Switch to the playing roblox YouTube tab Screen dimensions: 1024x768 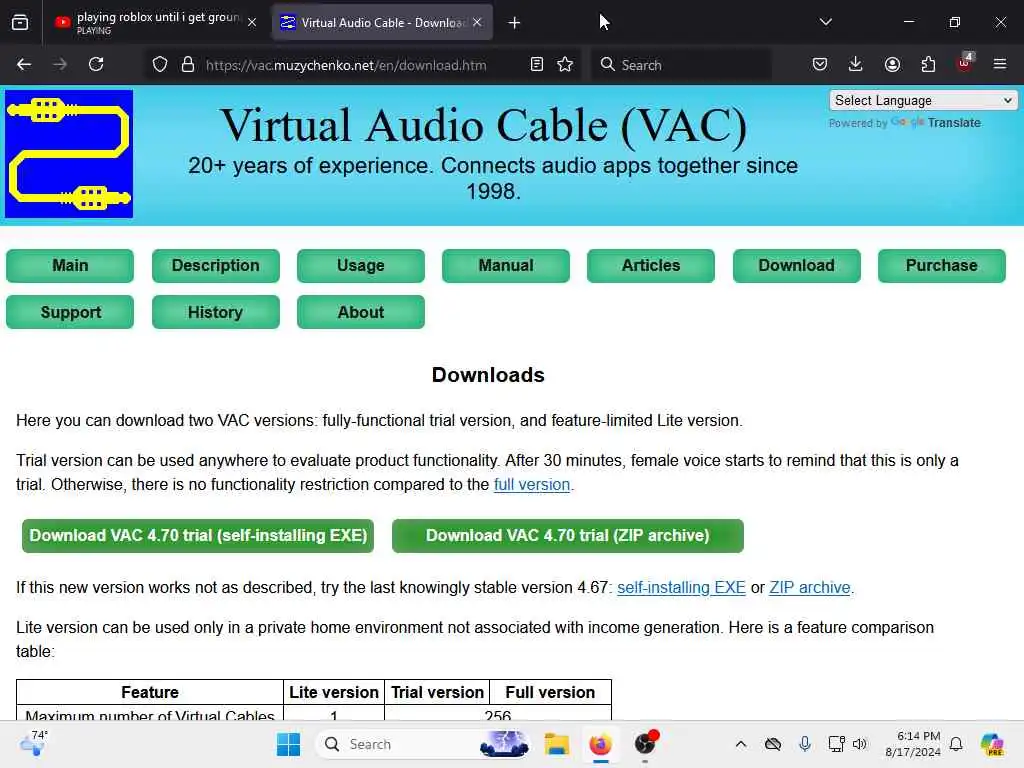click(x=155, y=22)
